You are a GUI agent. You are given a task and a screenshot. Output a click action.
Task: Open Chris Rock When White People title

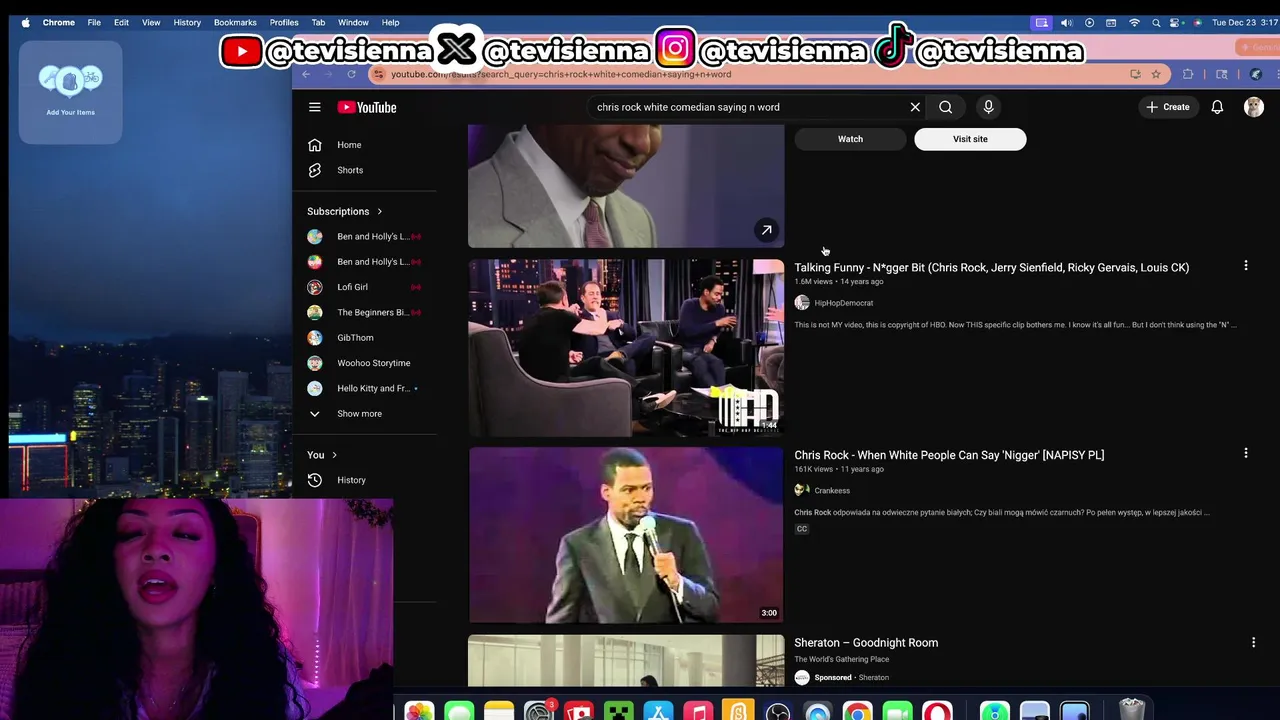(x=949, y=455)
